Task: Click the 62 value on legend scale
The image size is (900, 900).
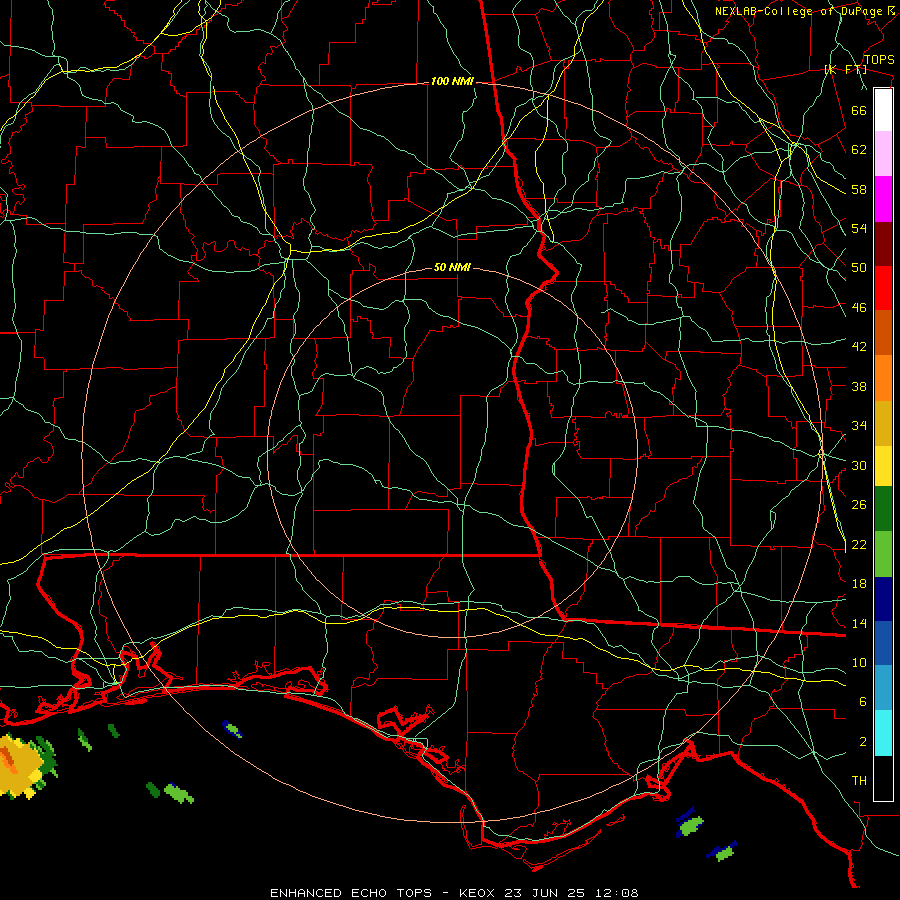Action: (x=859, y=150)
